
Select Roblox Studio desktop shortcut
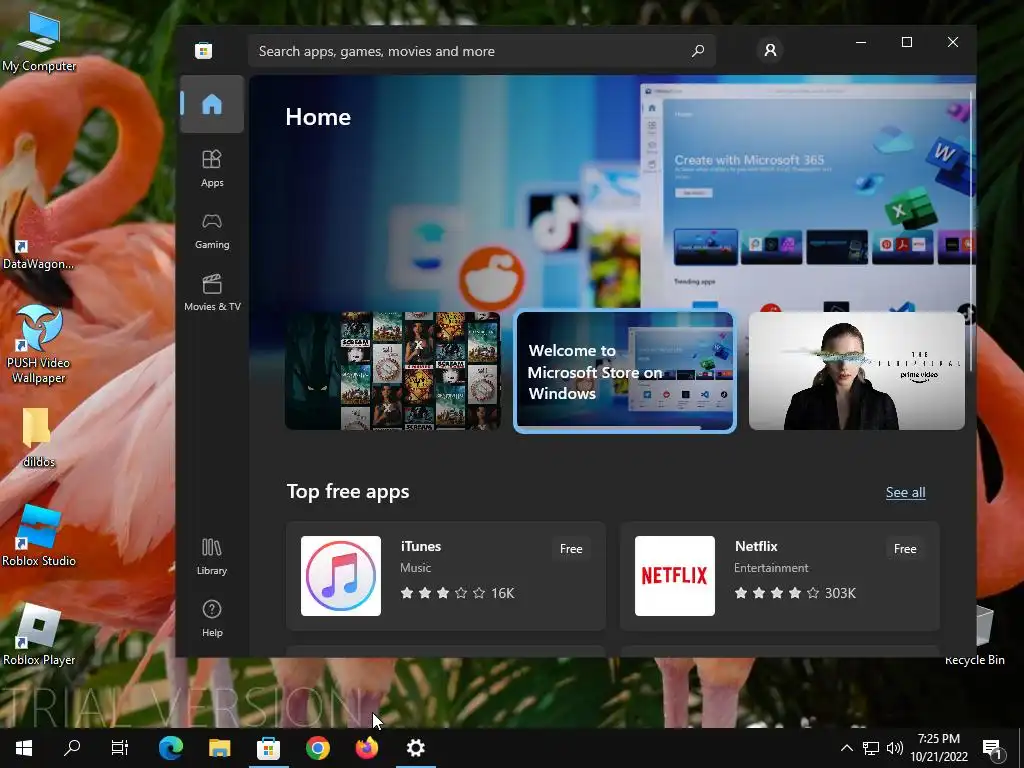pos(39,537)
